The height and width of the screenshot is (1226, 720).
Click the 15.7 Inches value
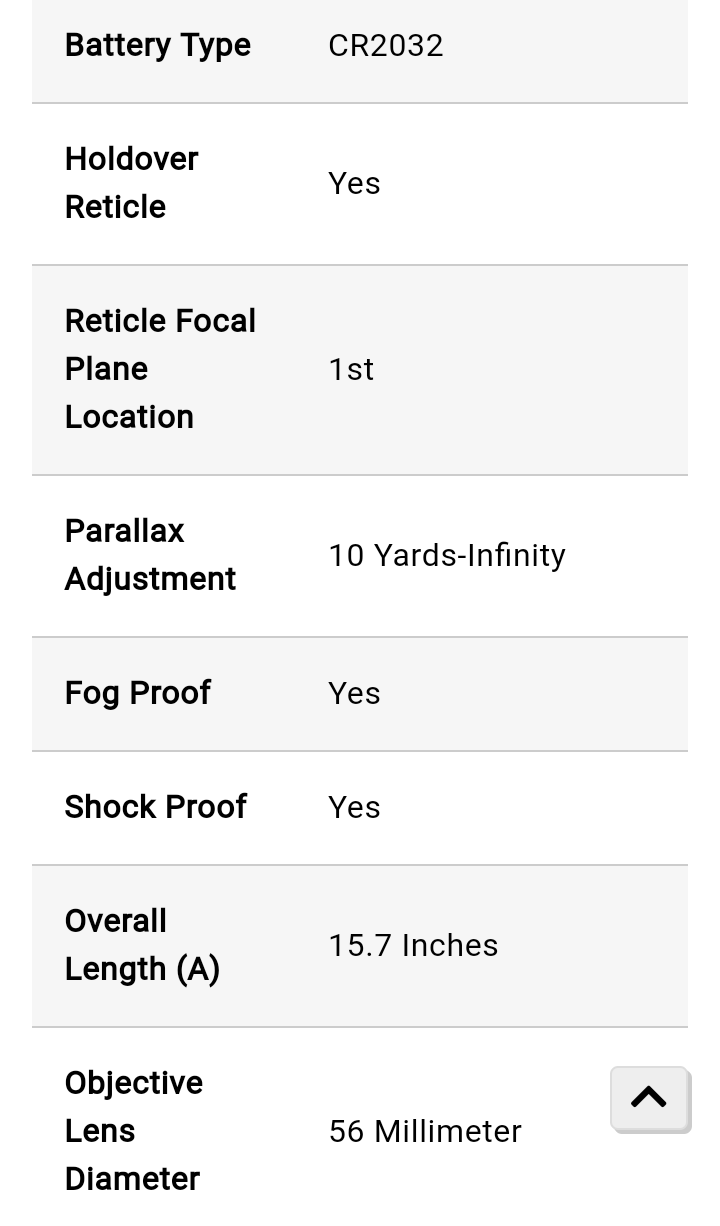[x=413, y=945]
